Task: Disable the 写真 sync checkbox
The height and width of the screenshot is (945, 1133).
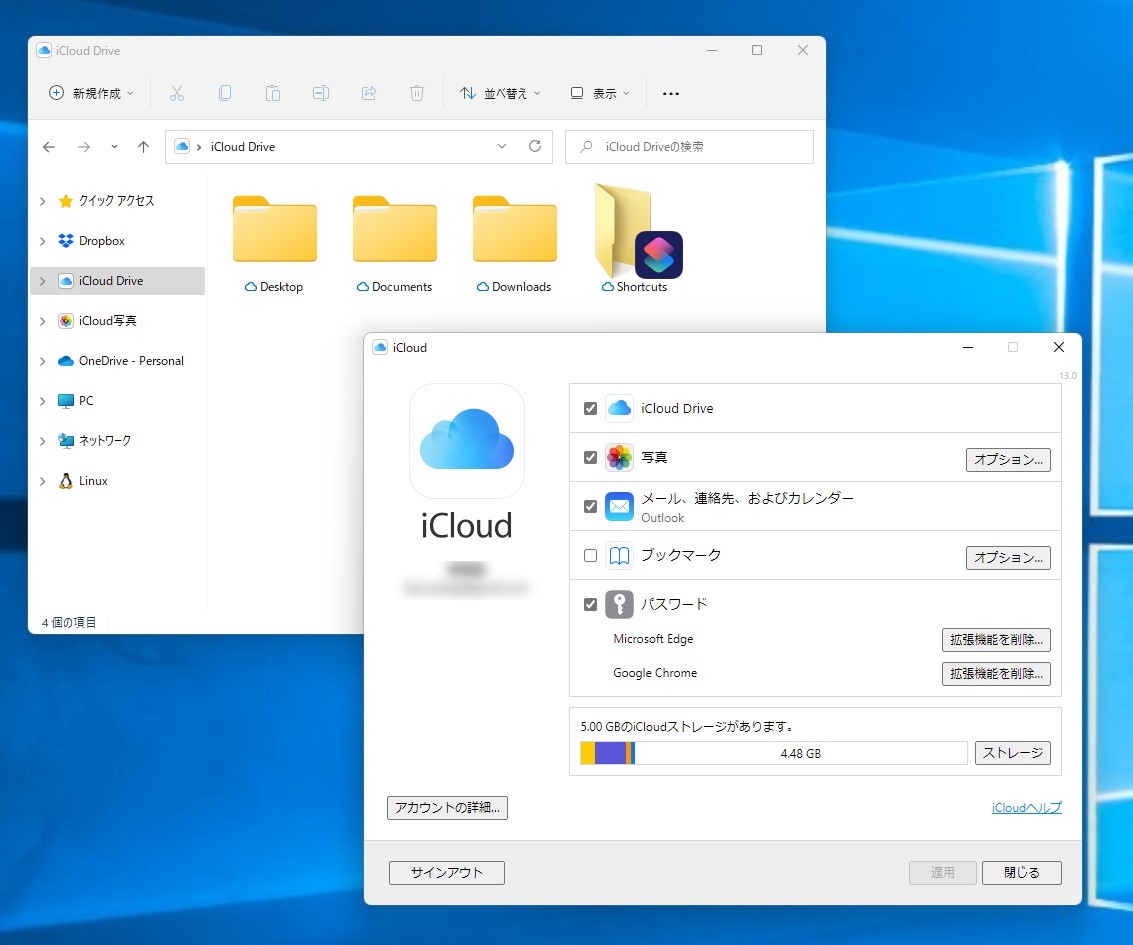Action: [590, 458]
